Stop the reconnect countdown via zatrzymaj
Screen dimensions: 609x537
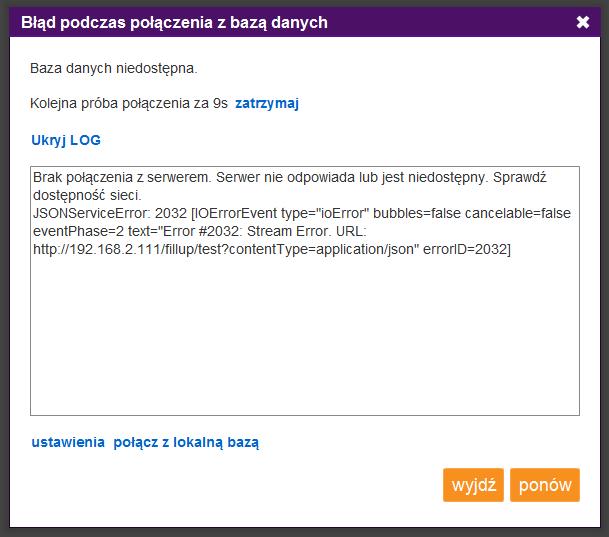[x=267, y=104]
